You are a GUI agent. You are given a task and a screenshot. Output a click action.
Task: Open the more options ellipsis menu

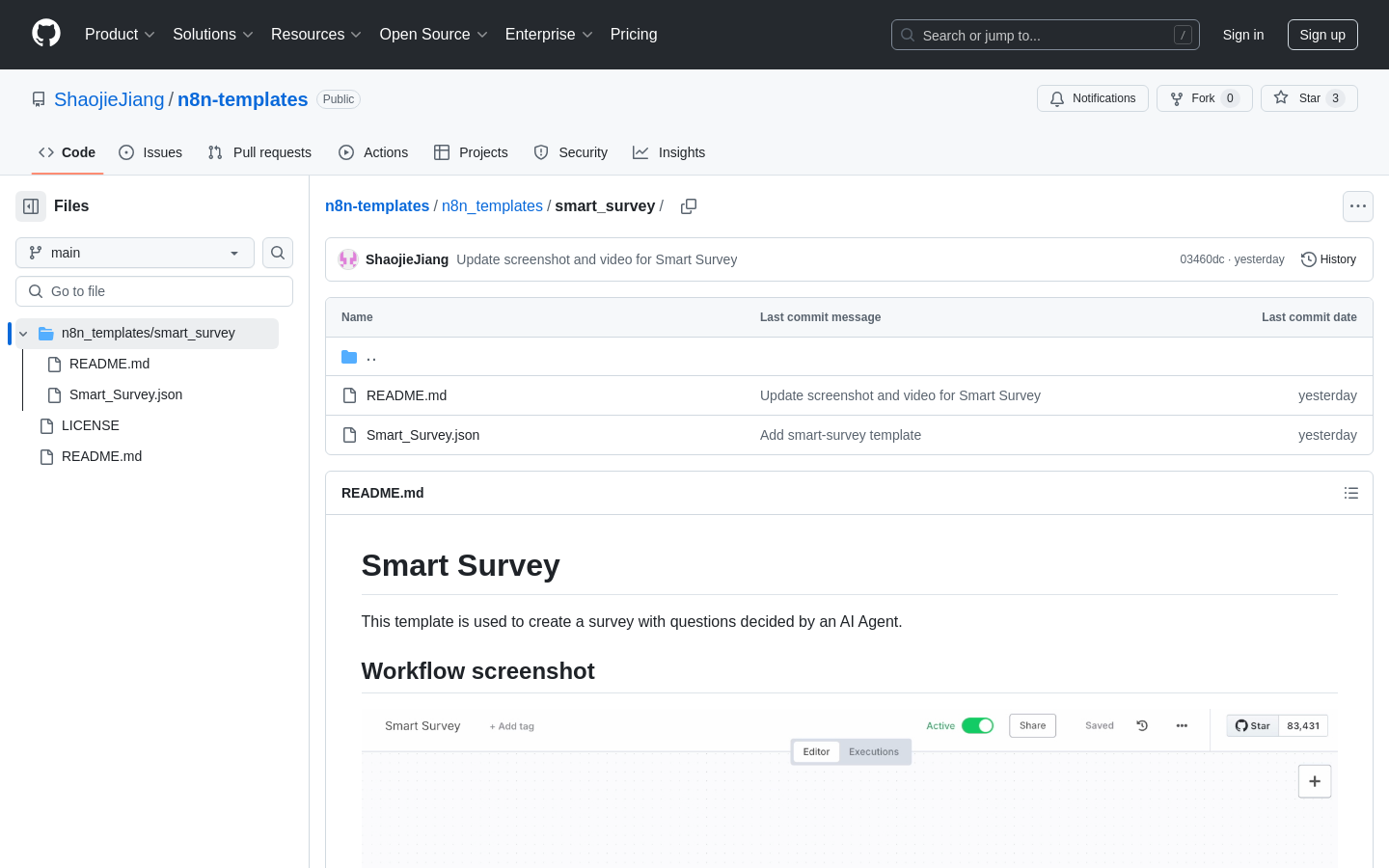1358,206
